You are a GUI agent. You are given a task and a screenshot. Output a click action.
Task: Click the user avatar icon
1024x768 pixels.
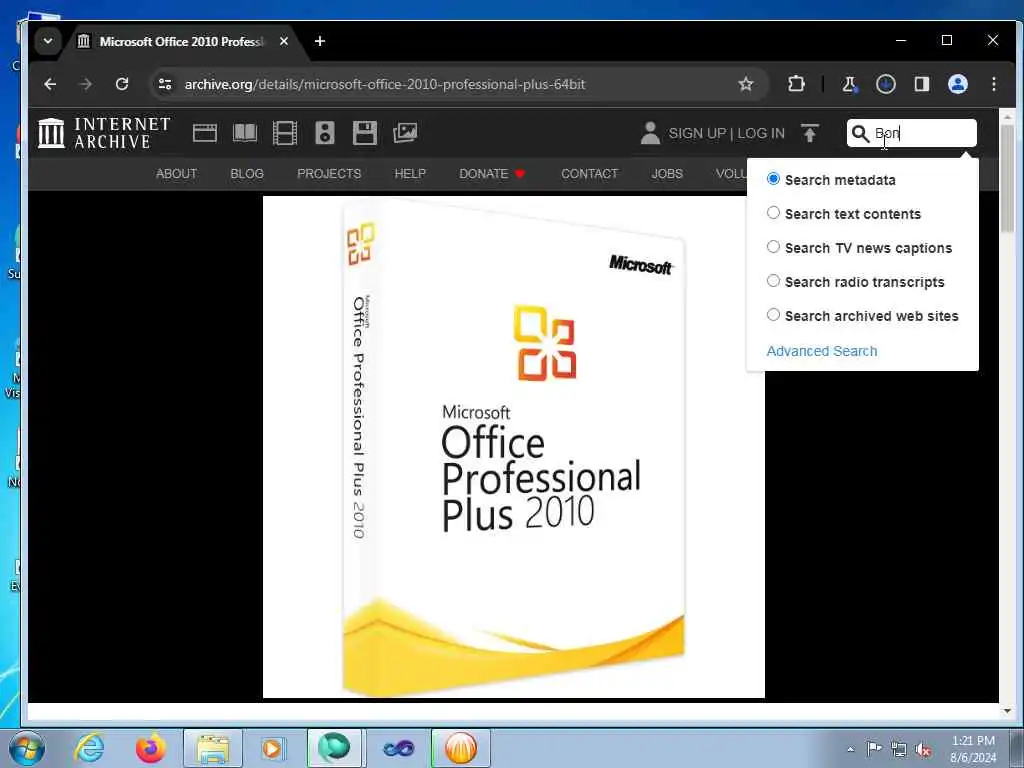coord(650,133)
